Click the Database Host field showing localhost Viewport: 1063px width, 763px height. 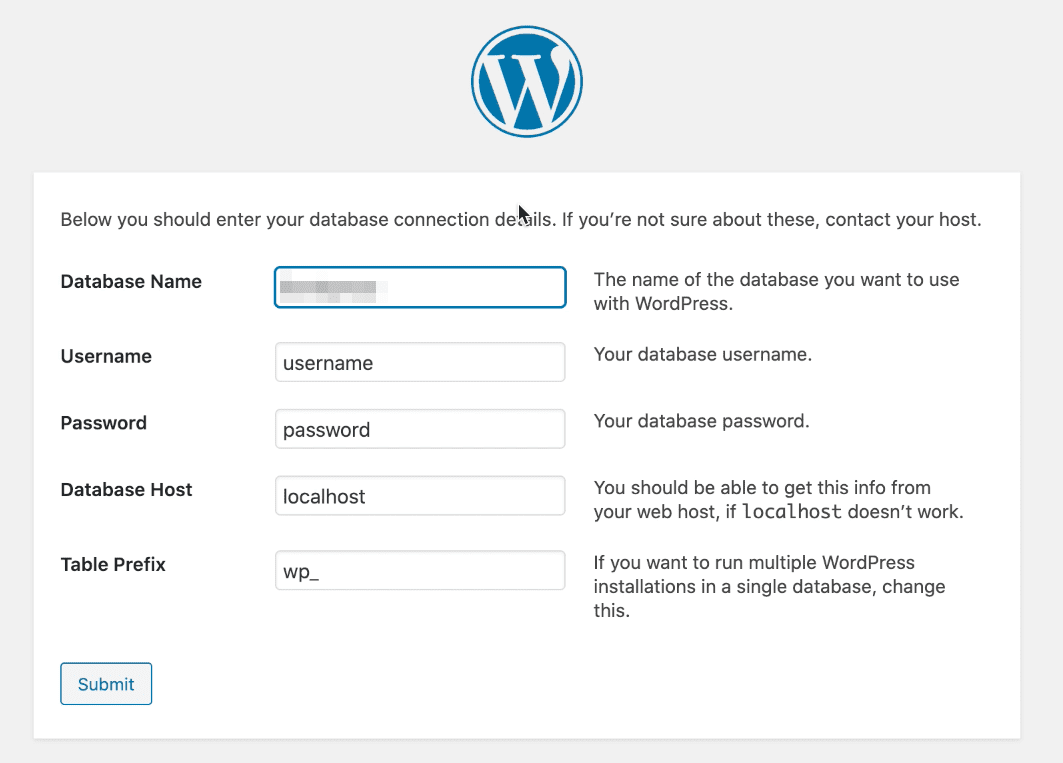(419, 495)
